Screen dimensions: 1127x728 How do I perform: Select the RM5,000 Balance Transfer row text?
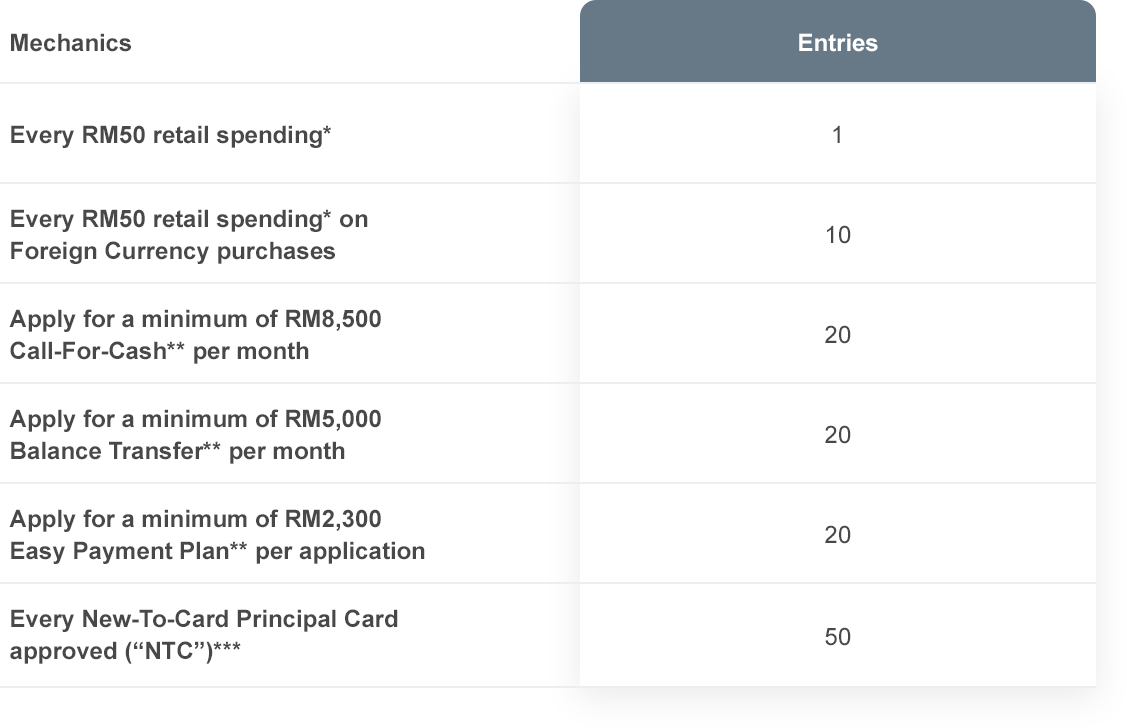click(196, 435)
